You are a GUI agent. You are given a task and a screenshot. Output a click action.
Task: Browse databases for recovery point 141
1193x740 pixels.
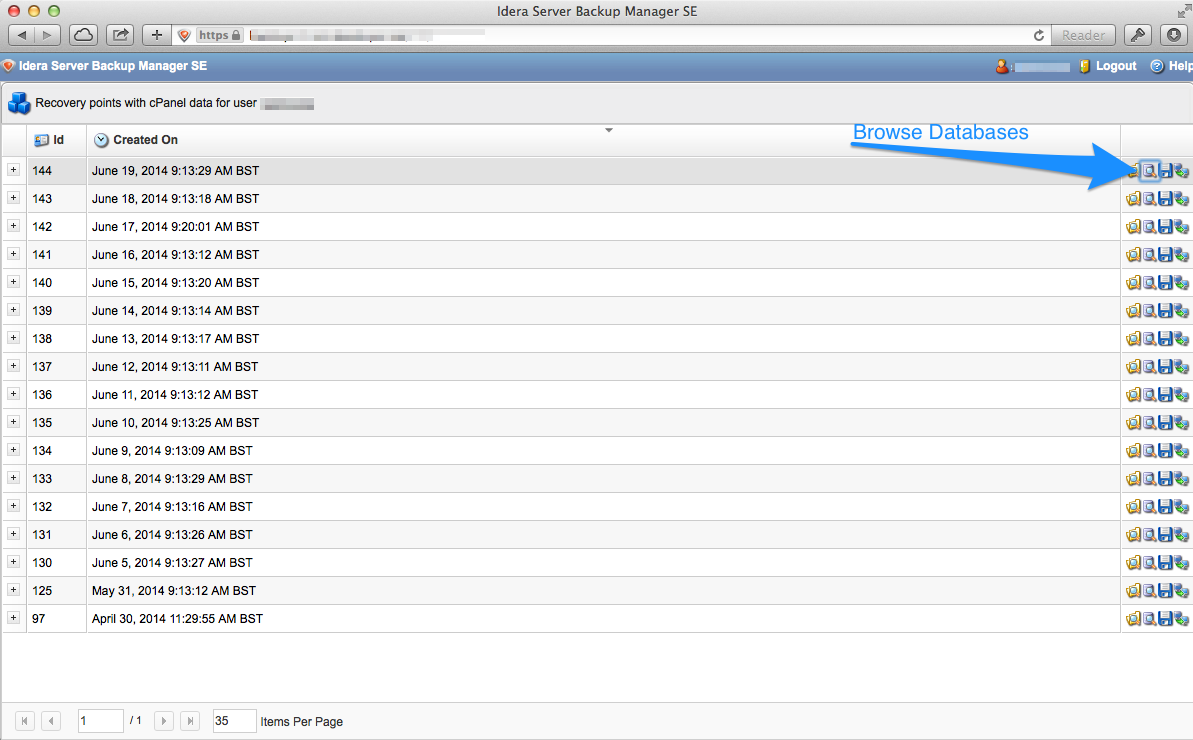[1150, 255]
